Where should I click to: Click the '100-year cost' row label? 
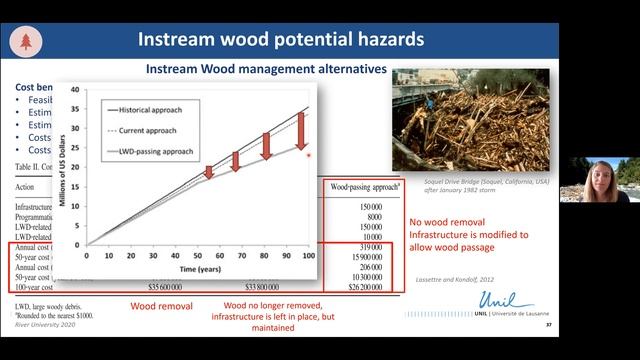[x=34, y=287]
